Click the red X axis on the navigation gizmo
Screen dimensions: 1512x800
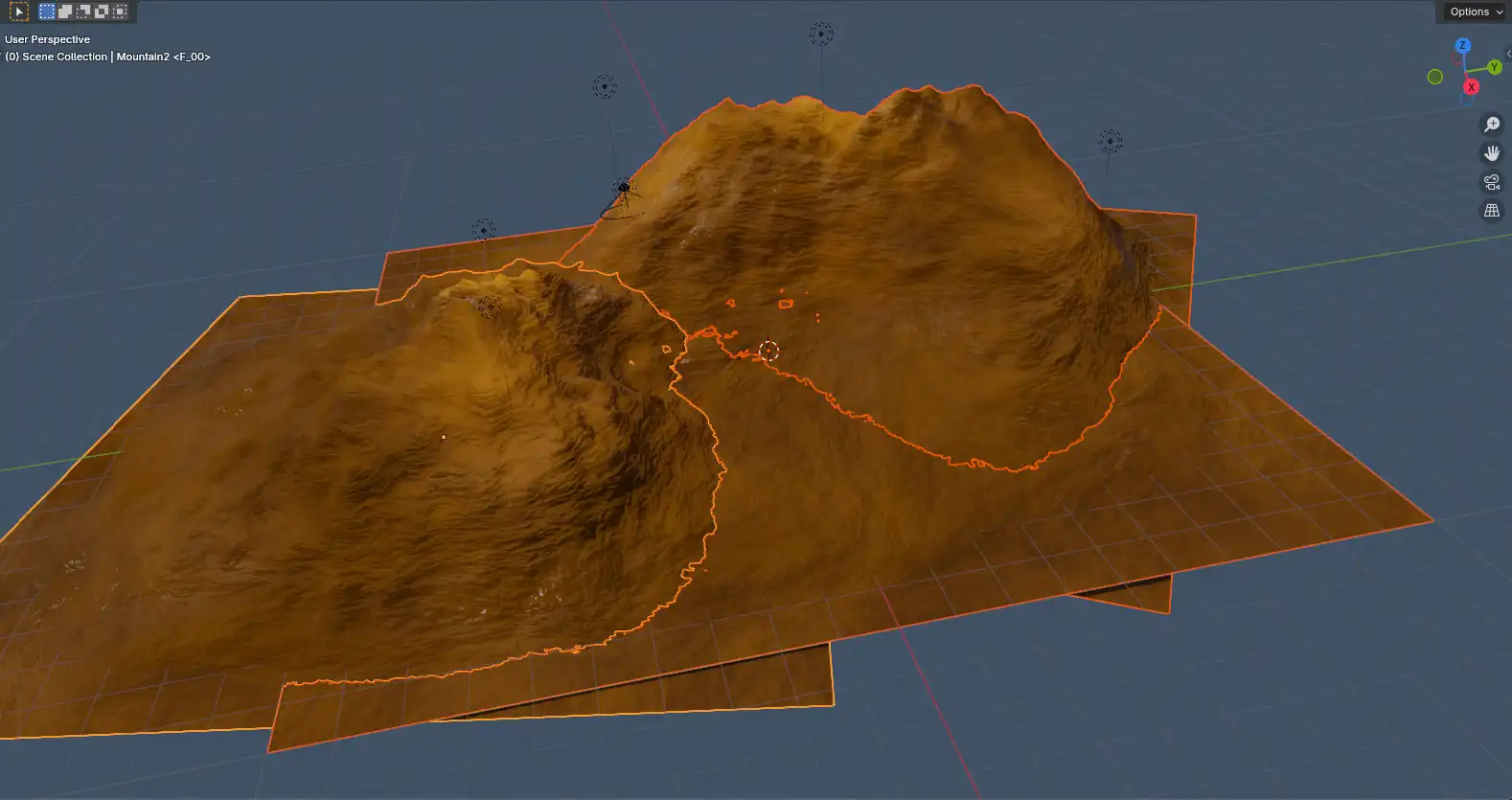tap(1472, 86)
